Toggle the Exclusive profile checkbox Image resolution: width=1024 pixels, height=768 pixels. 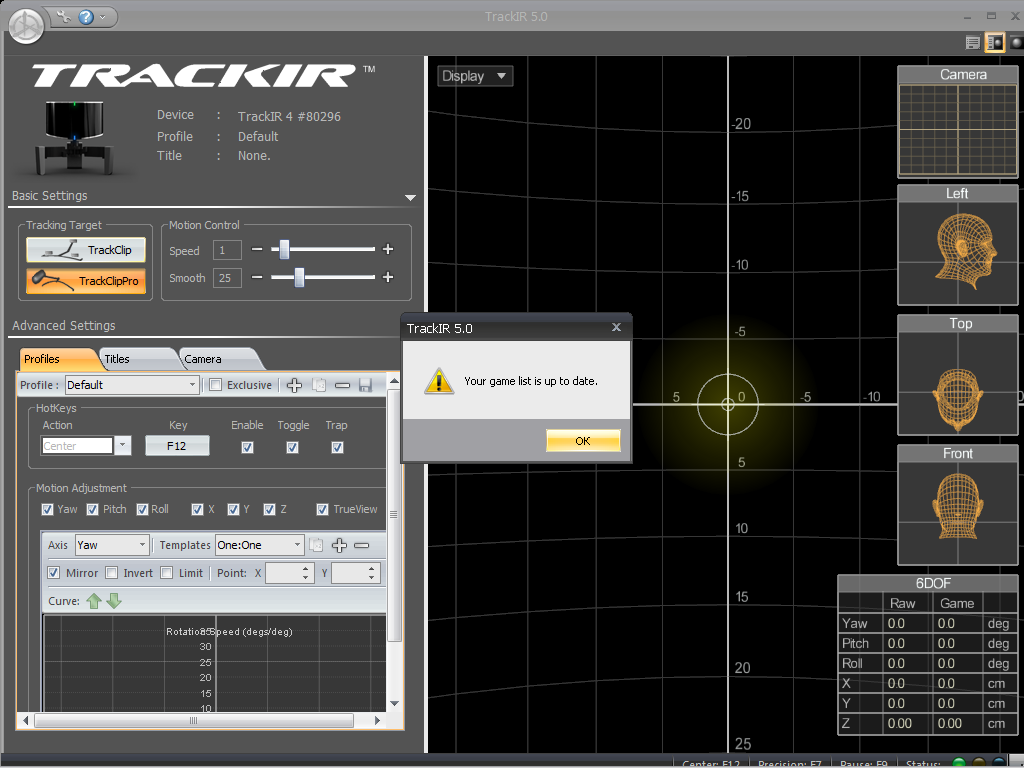pos(216,385)
